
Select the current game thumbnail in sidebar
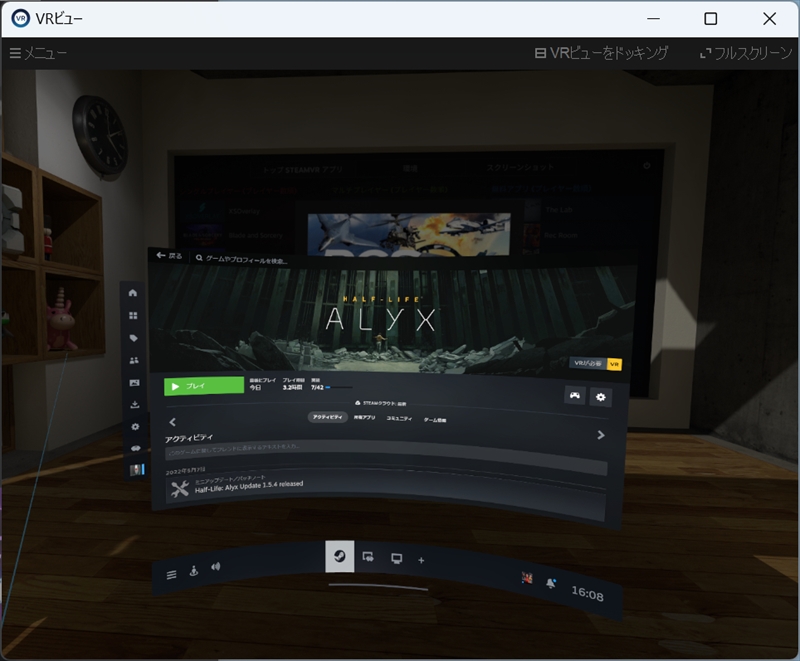137,470
